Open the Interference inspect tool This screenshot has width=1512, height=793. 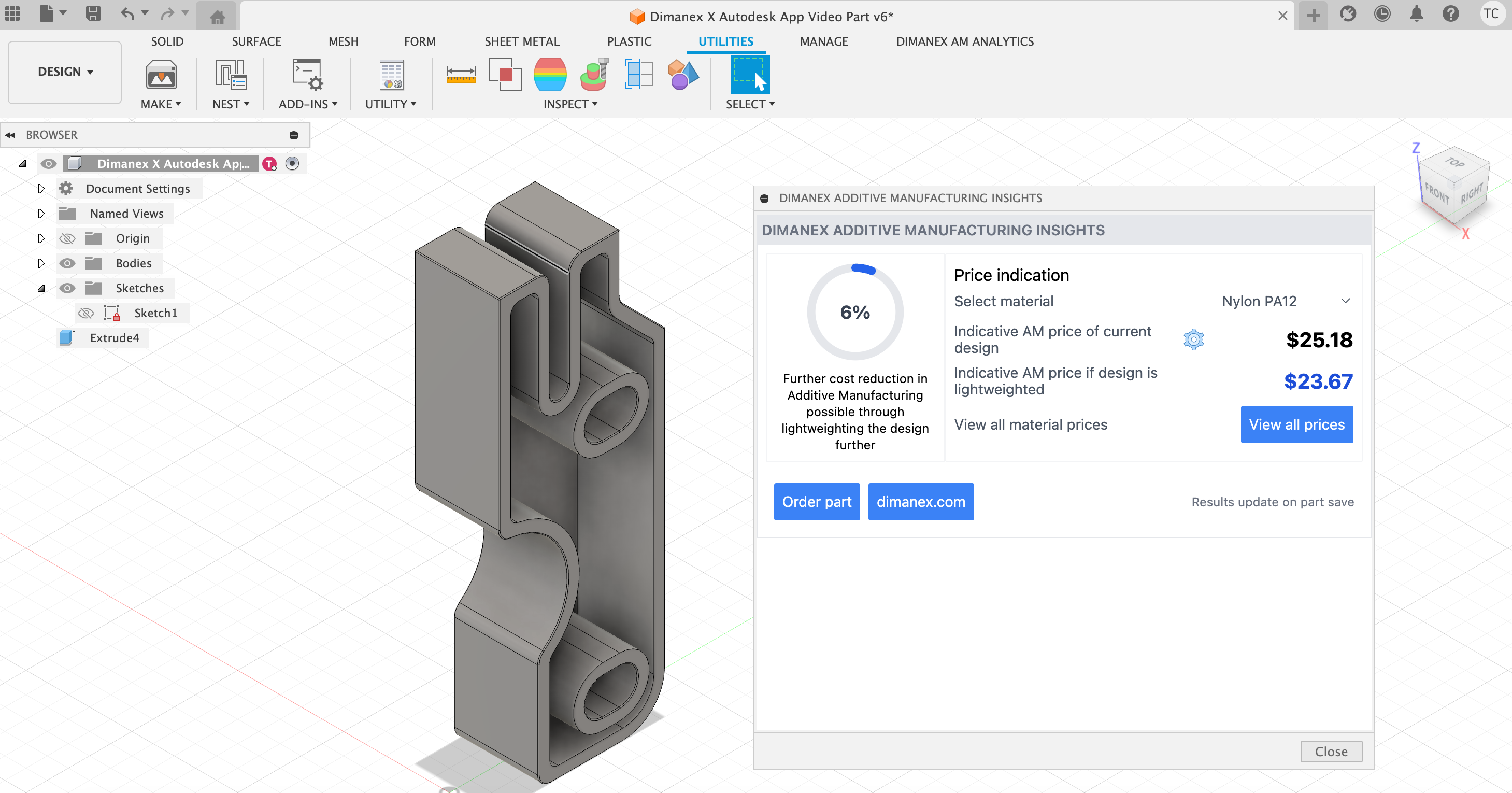tap(505, 75)
